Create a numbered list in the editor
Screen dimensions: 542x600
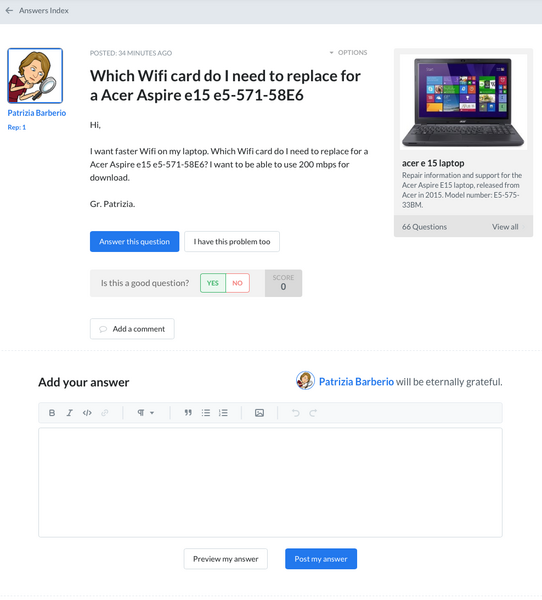pyautogui.click(x=223, y=412)
